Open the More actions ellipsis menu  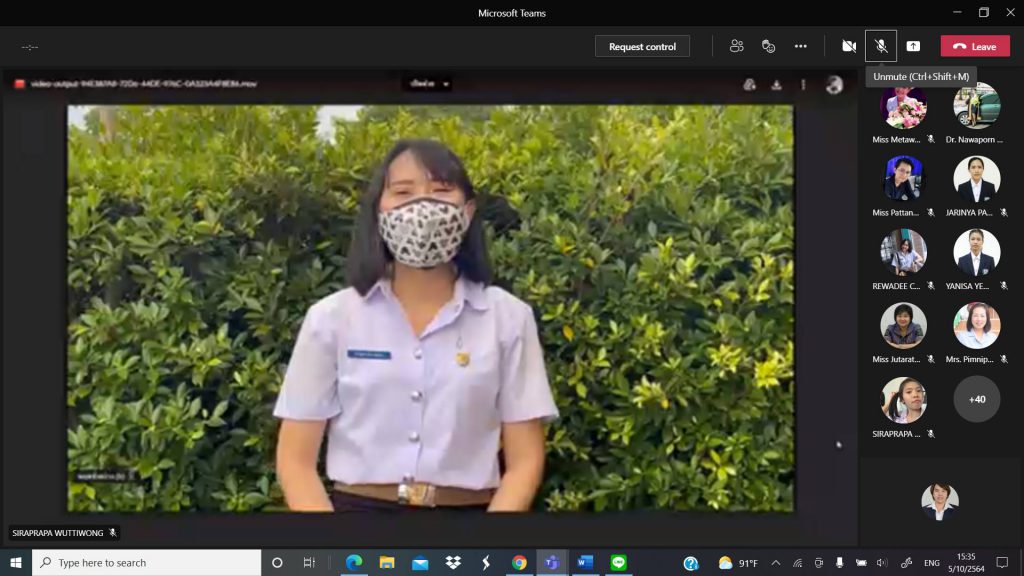coord(801,46)
